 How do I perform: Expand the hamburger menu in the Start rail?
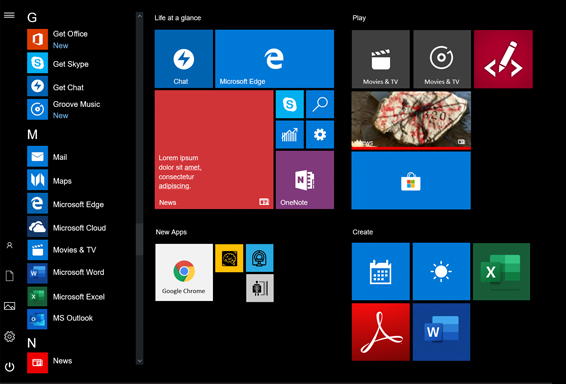(x=9, y=15)
